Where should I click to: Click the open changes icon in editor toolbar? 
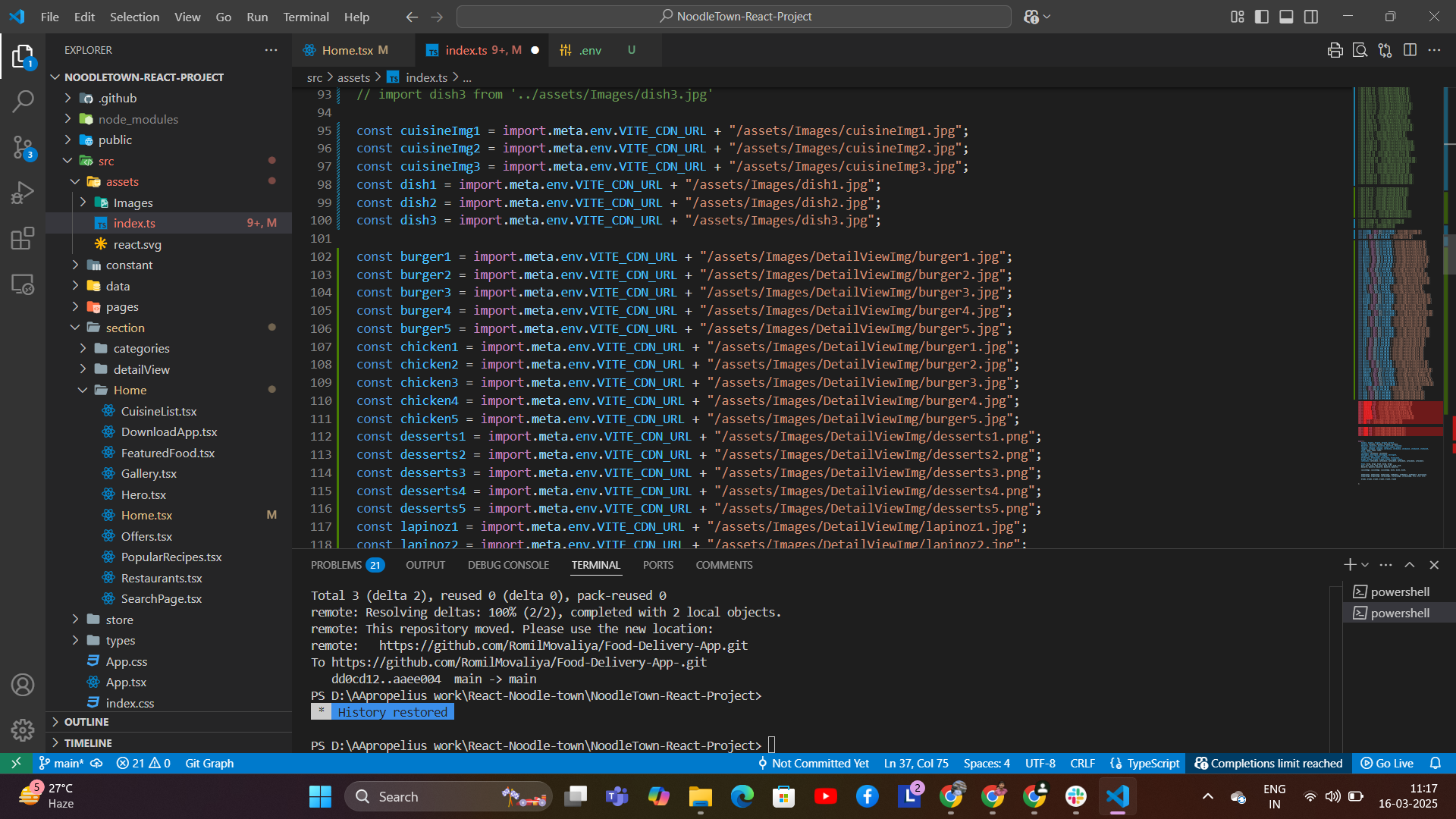click(x=1385, y=50)
